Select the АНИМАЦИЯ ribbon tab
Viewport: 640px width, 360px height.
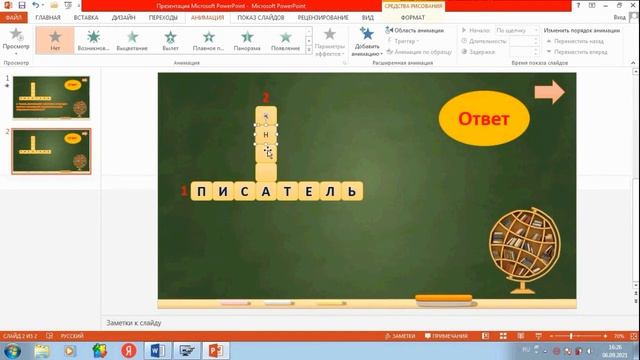[x=207, y=18]
